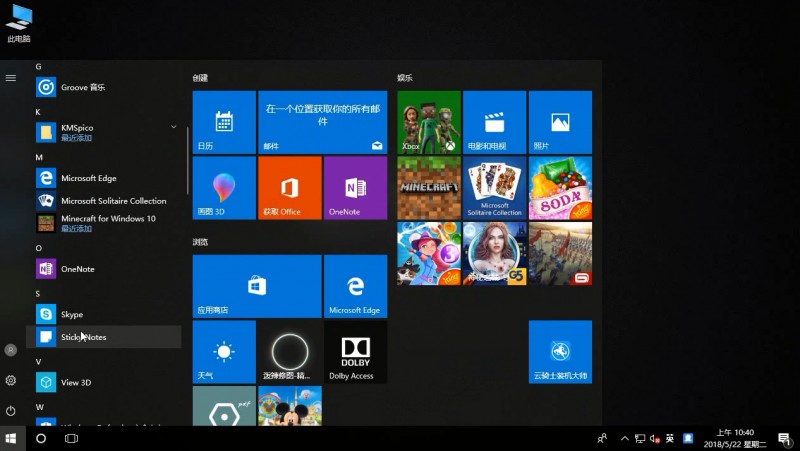Open Skype from the app list
Screen dimensions: 800x451
104,314
